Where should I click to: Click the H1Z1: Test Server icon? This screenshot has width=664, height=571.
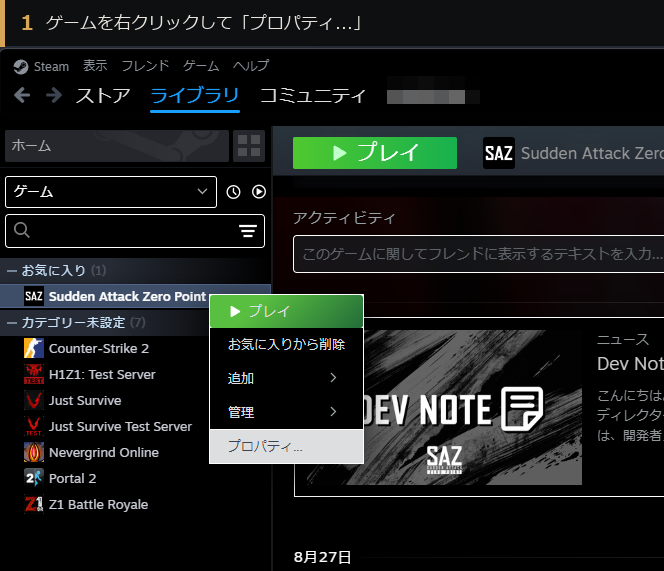(x=34, y=374)
